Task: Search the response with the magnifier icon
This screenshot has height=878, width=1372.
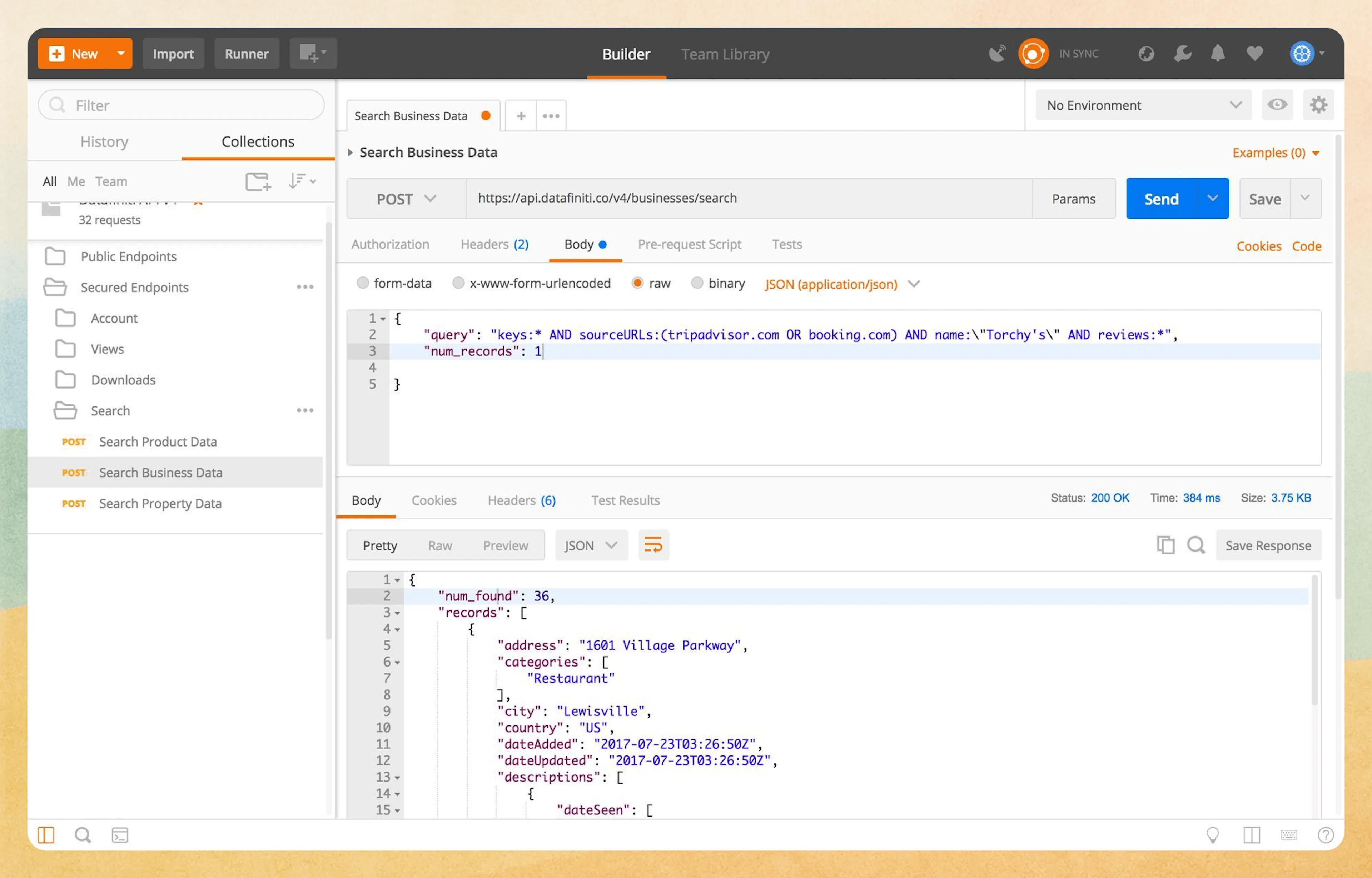Action: pyautogui.click(x=1196, y=545)
